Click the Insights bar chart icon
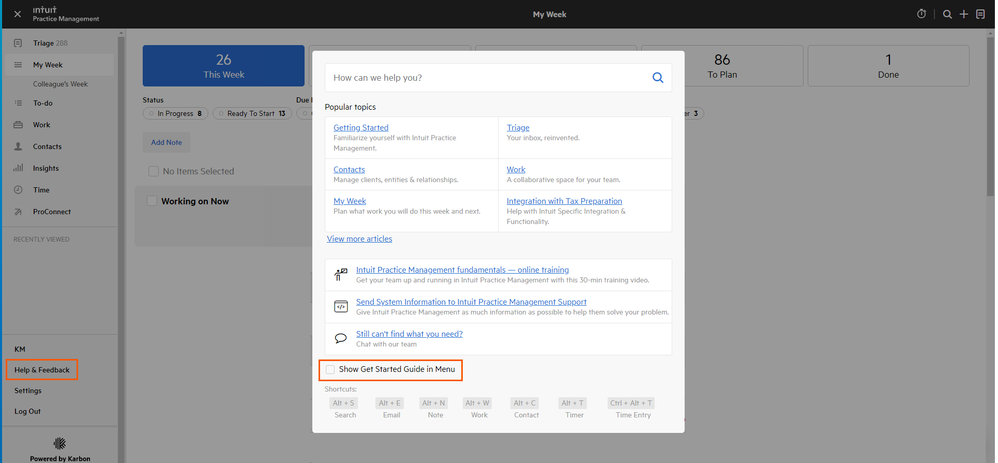 coord(18,168)
